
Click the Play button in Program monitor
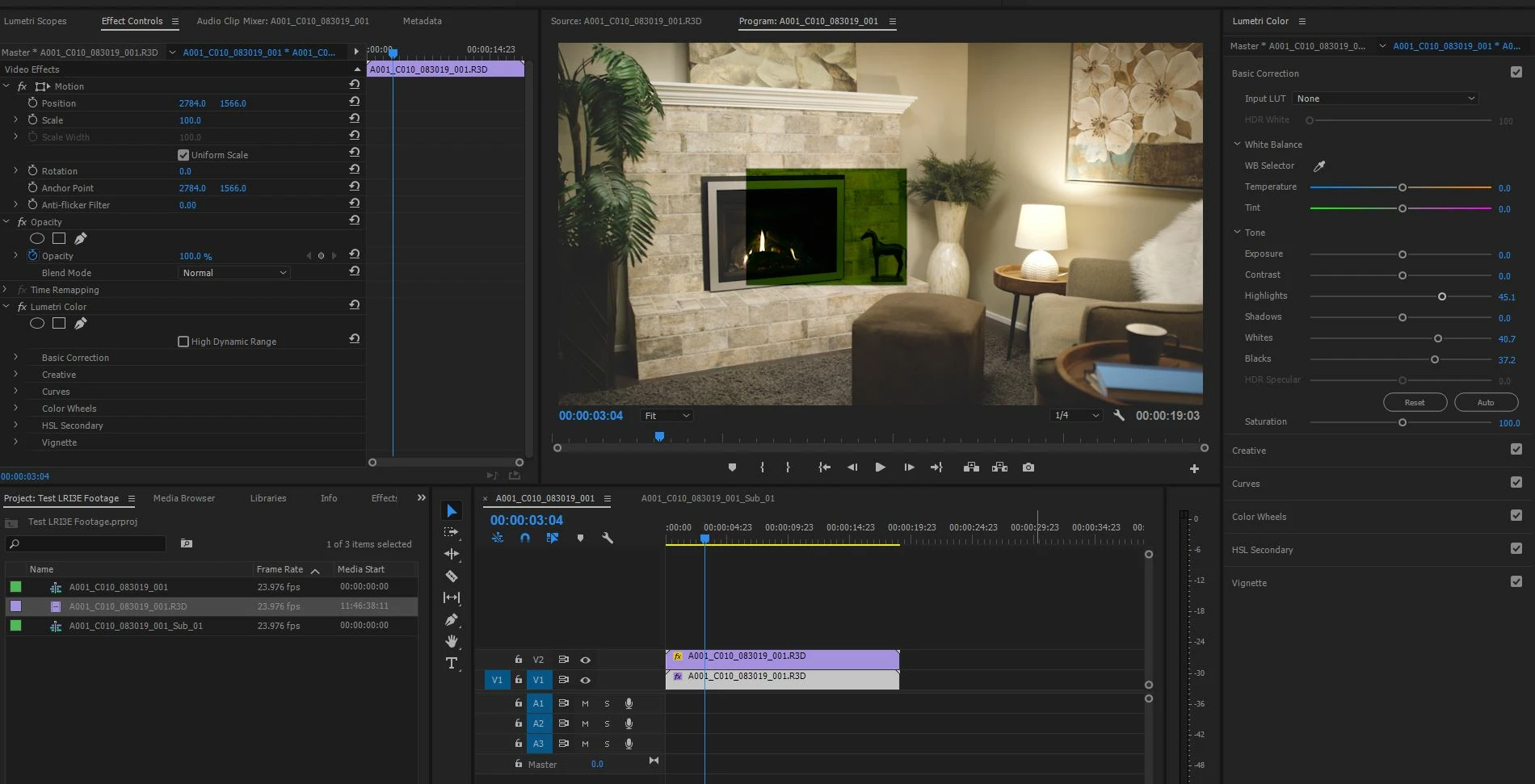pyautogui.click(x=880, y=467)
